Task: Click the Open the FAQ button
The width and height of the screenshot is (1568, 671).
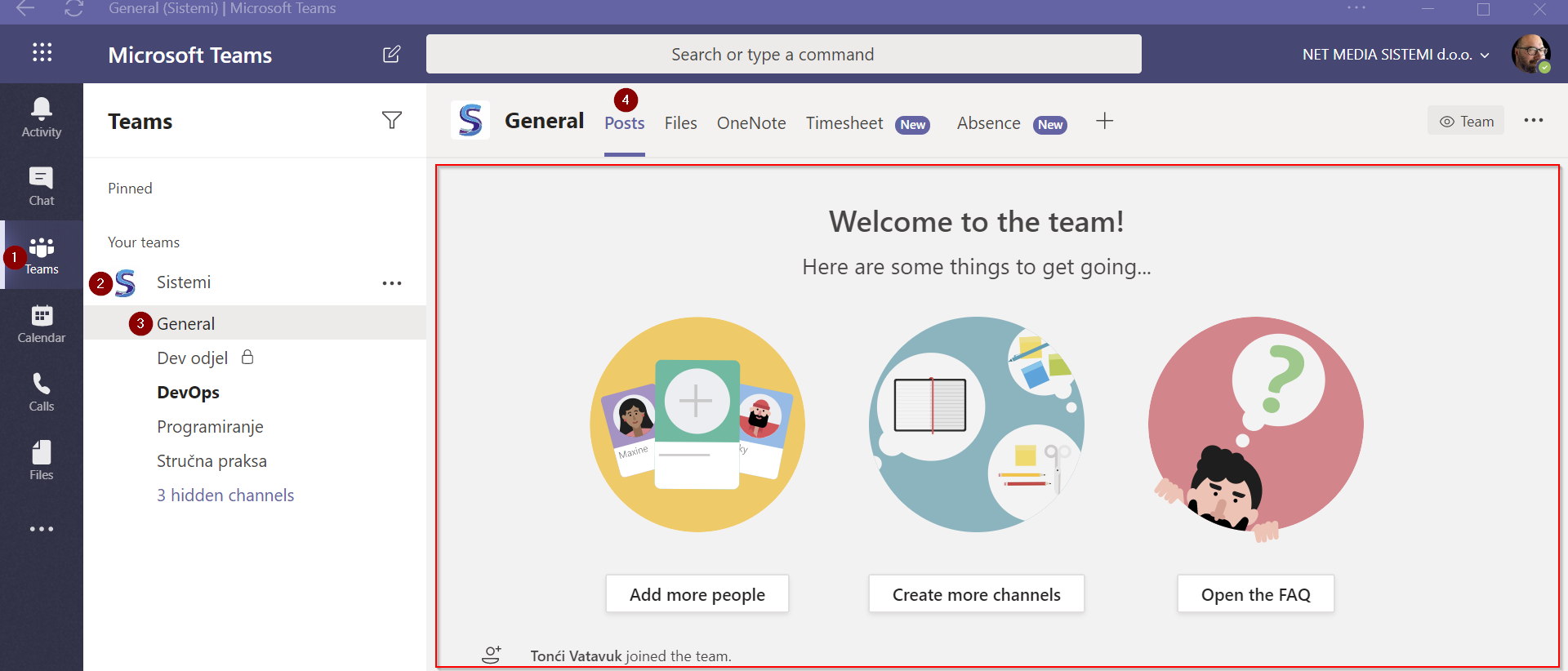Action: point(1256,594)
